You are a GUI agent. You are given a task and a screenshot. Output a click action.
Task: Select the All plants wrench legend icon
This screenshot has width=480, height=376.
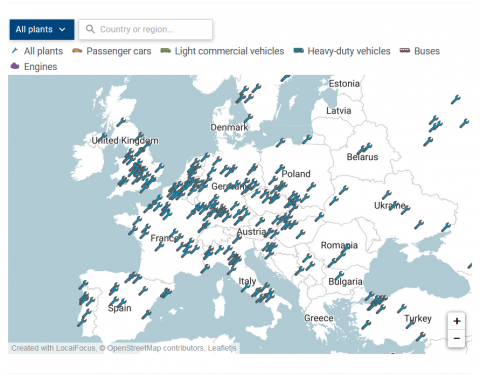click(x=15, y=51)
